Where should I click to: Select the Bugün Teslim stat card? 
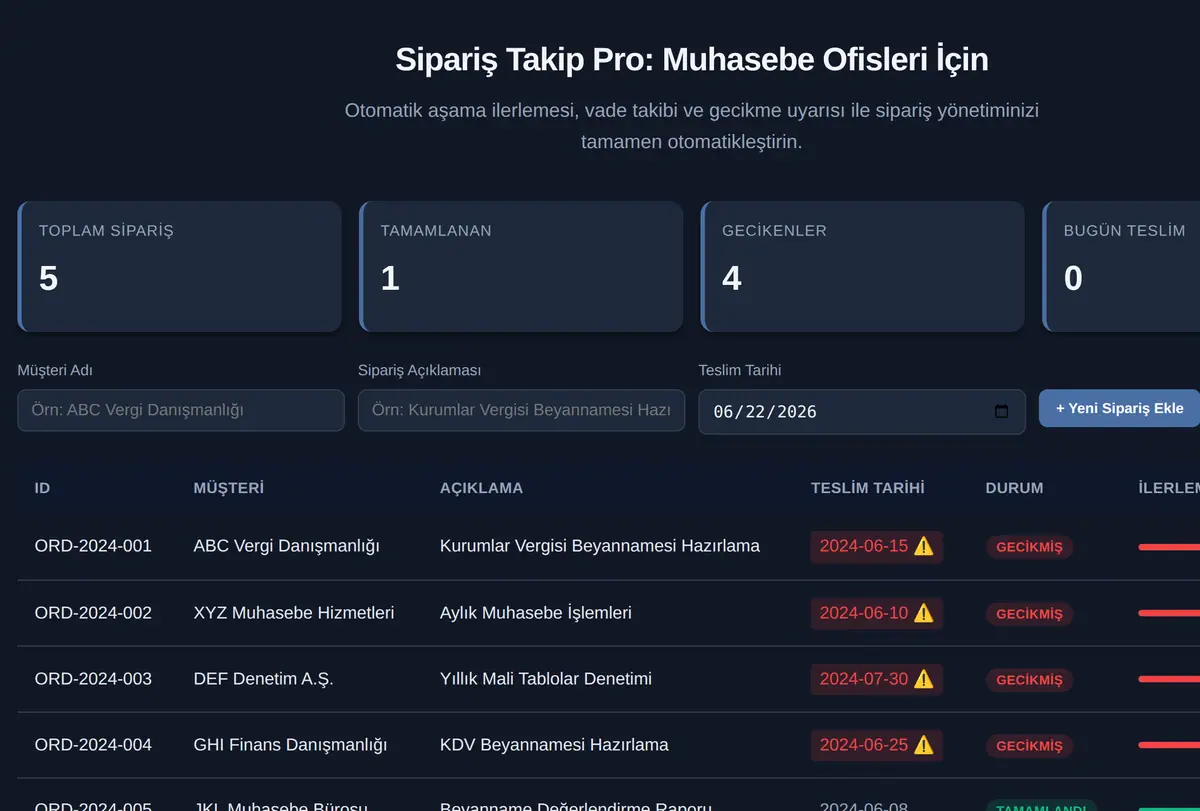[1122, 266]
